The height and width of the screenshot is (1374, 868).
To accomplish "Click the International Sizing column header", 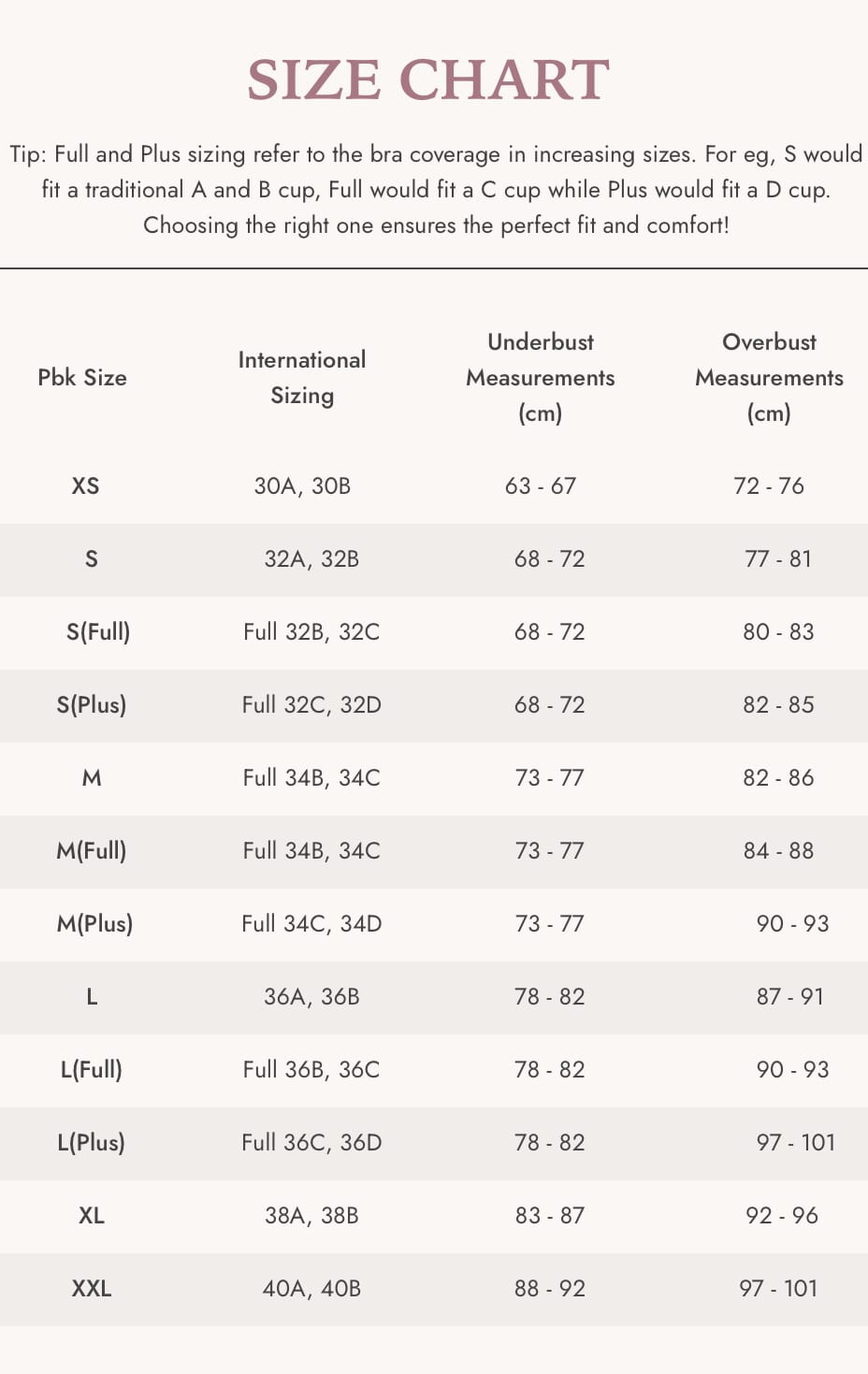I will click(x=302, y=378).
